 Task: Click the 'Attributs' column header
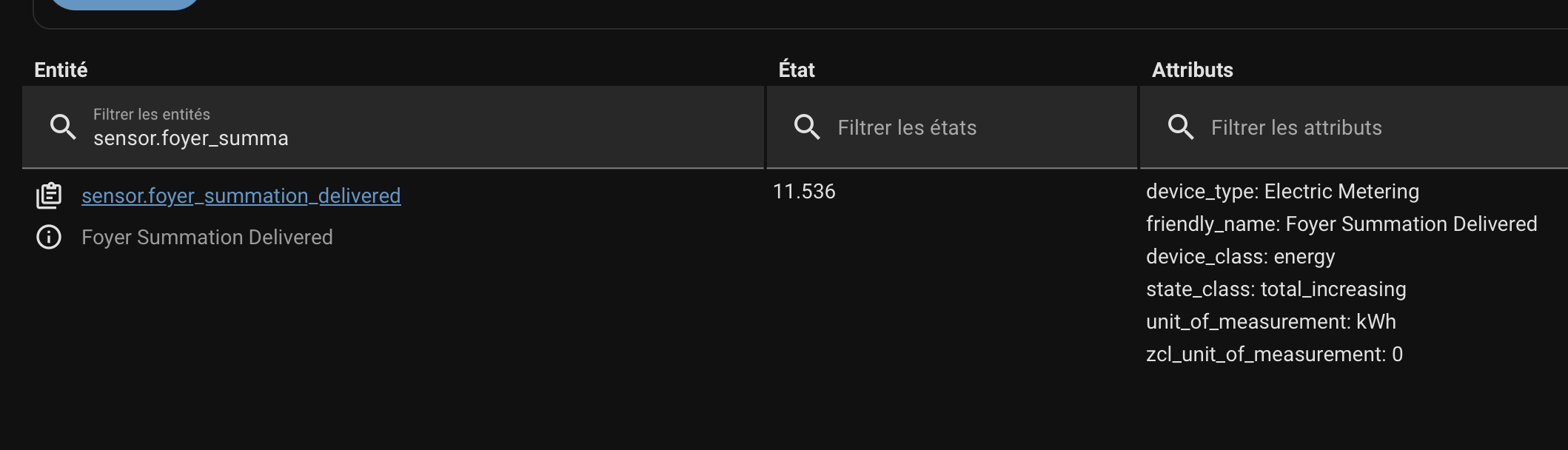[x=1192, y=70]
